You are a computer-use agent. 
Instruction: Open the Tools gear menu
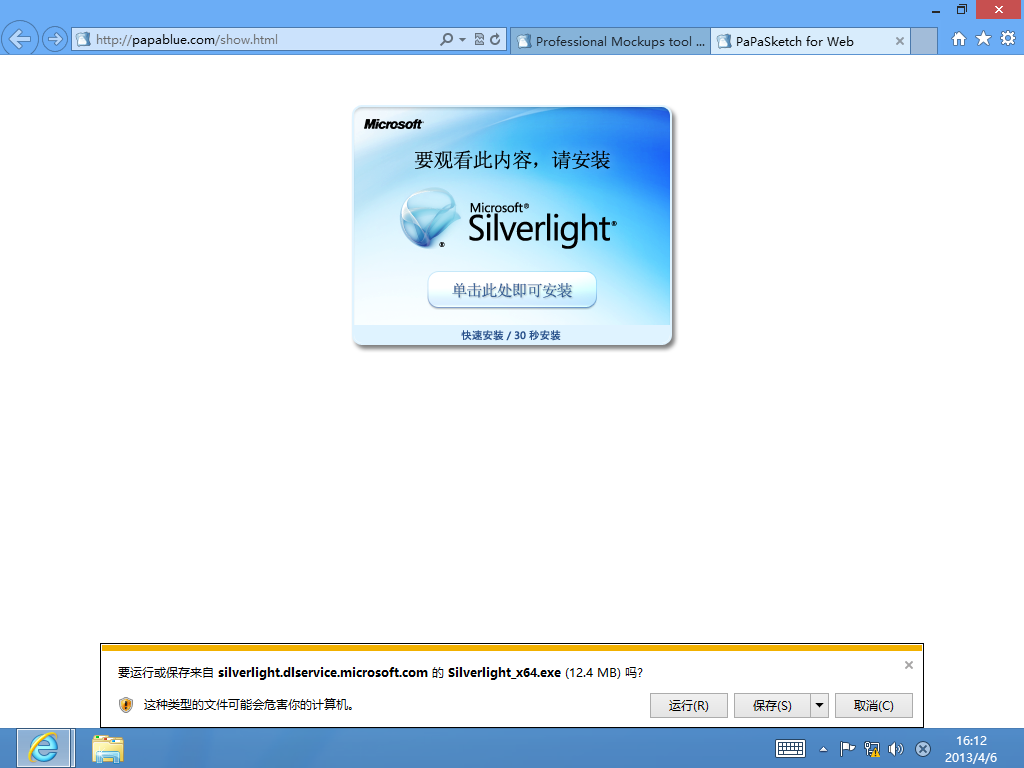click(1008, 39)
